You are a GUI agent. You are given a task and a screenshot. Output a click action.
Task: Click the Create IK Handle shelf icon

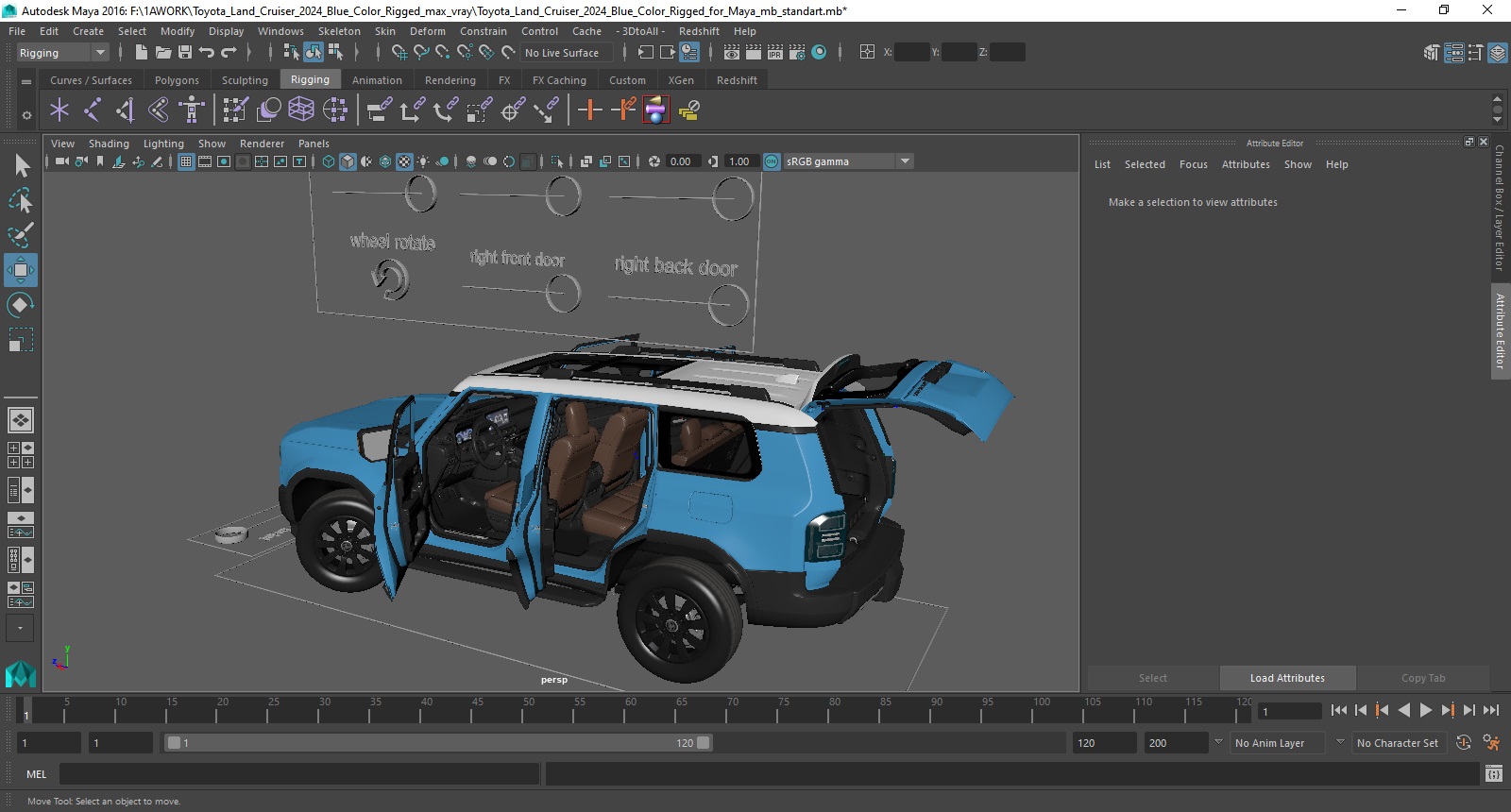pos(125,110)
